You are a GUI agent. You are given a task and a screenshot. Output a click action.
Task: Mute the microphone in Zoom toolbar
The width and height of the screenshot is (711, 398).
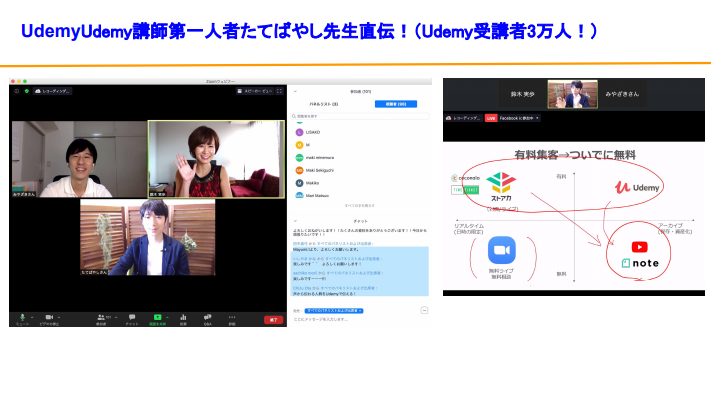pos(22,317)
